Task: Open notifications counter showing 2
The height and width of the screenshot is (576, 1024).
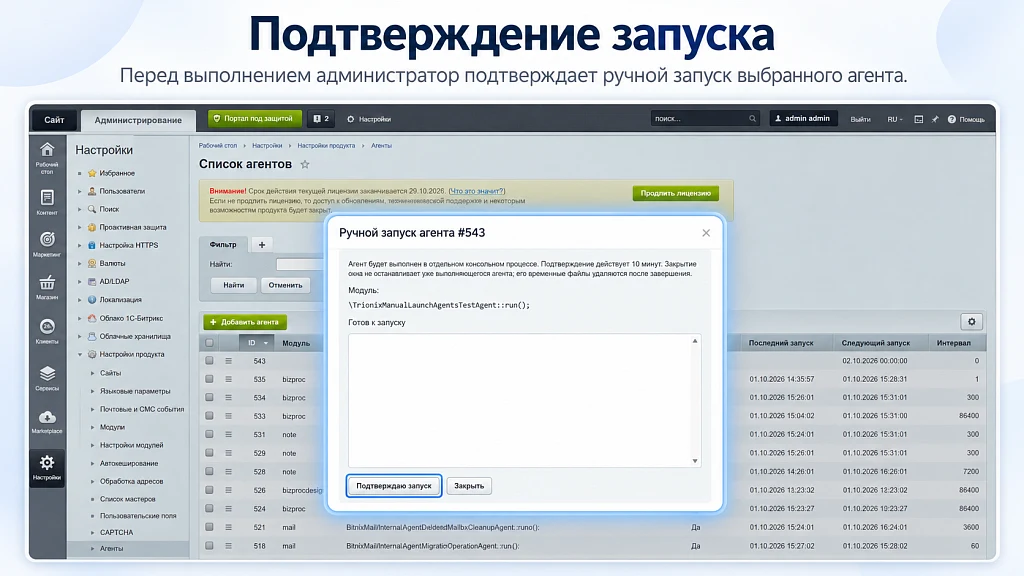Action: (x=321, y=119)
